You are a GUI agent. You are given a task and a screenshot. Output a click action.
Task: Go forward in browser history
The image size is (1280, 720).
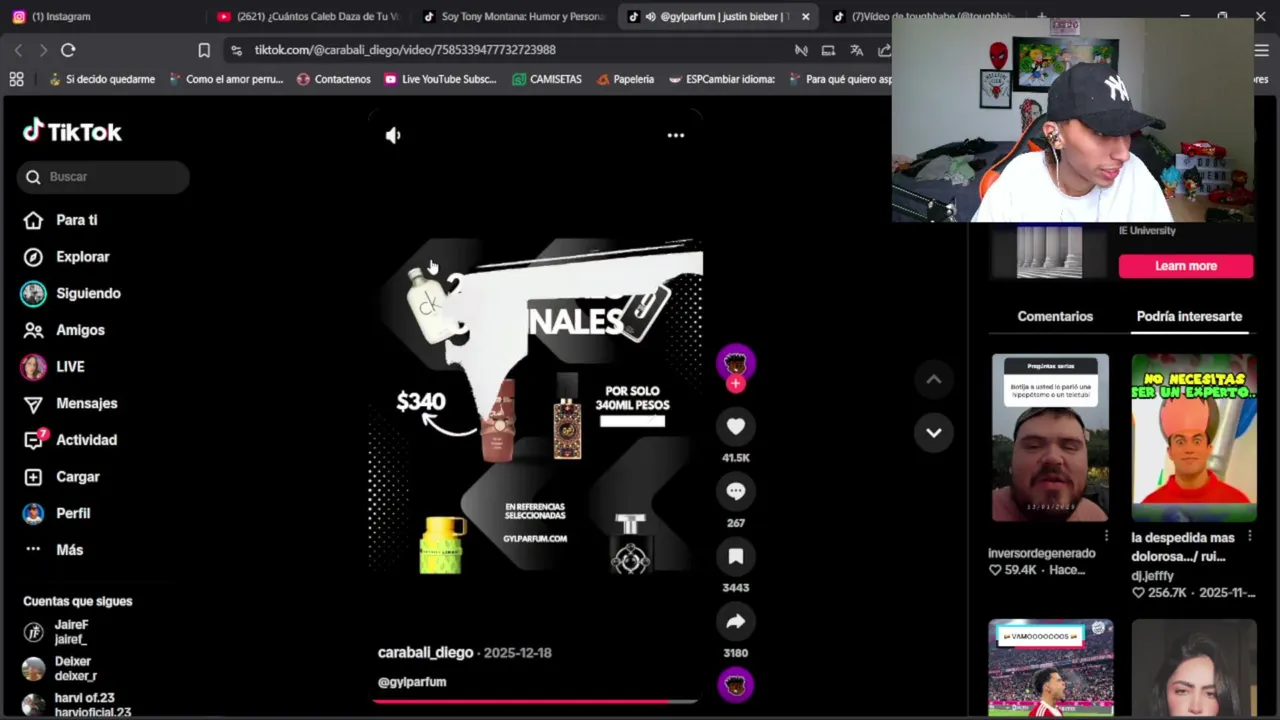(42, 50)
